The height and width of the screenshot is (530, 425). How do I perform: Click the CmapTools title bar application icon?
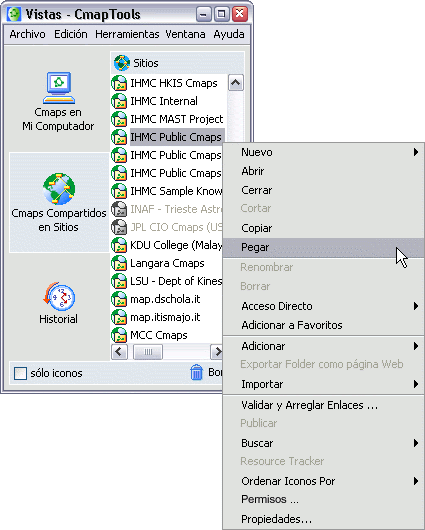pos(14,14)
